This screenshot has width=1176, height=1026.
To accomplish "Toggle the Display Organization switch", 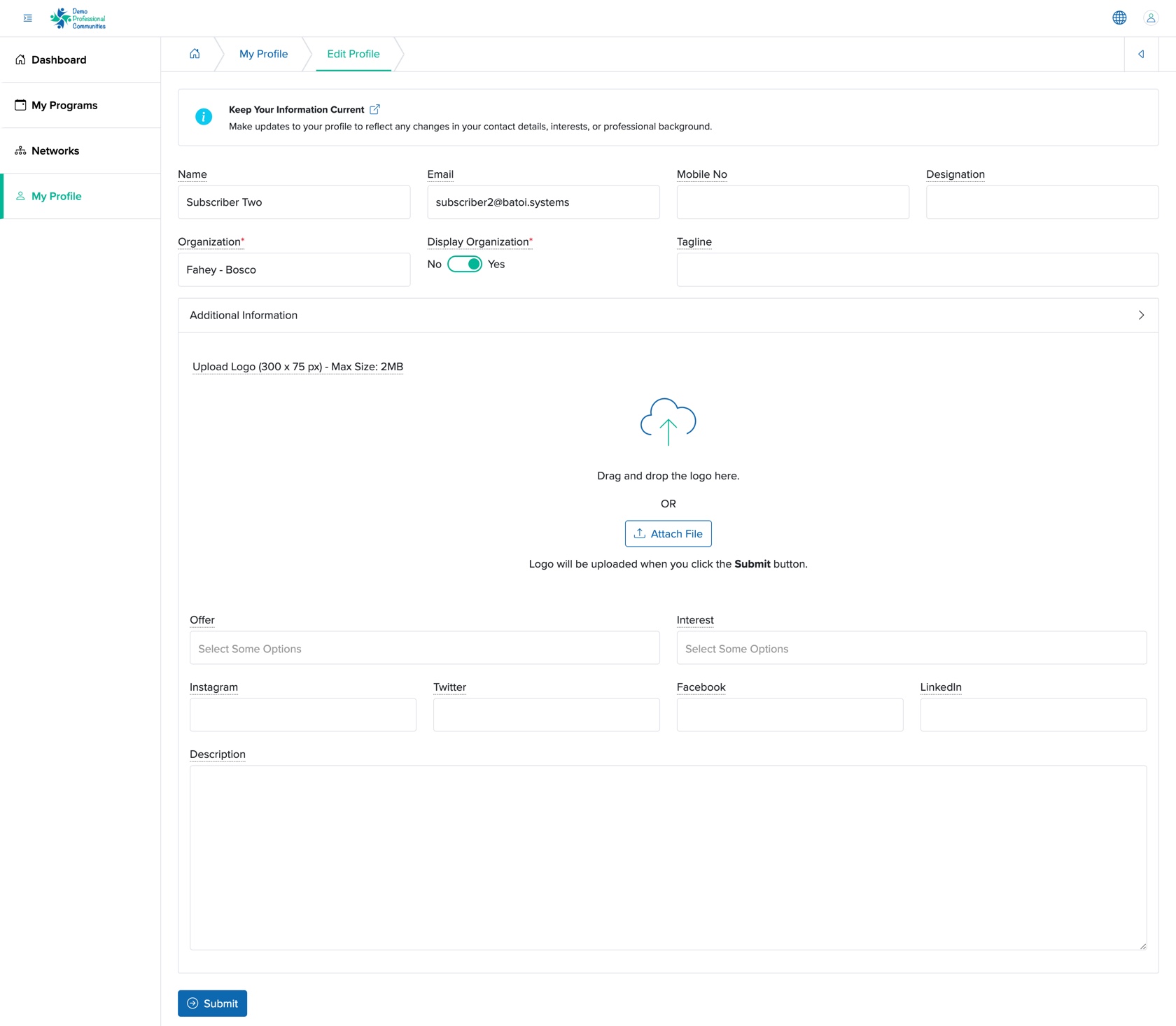I will (x=465, y=264).
